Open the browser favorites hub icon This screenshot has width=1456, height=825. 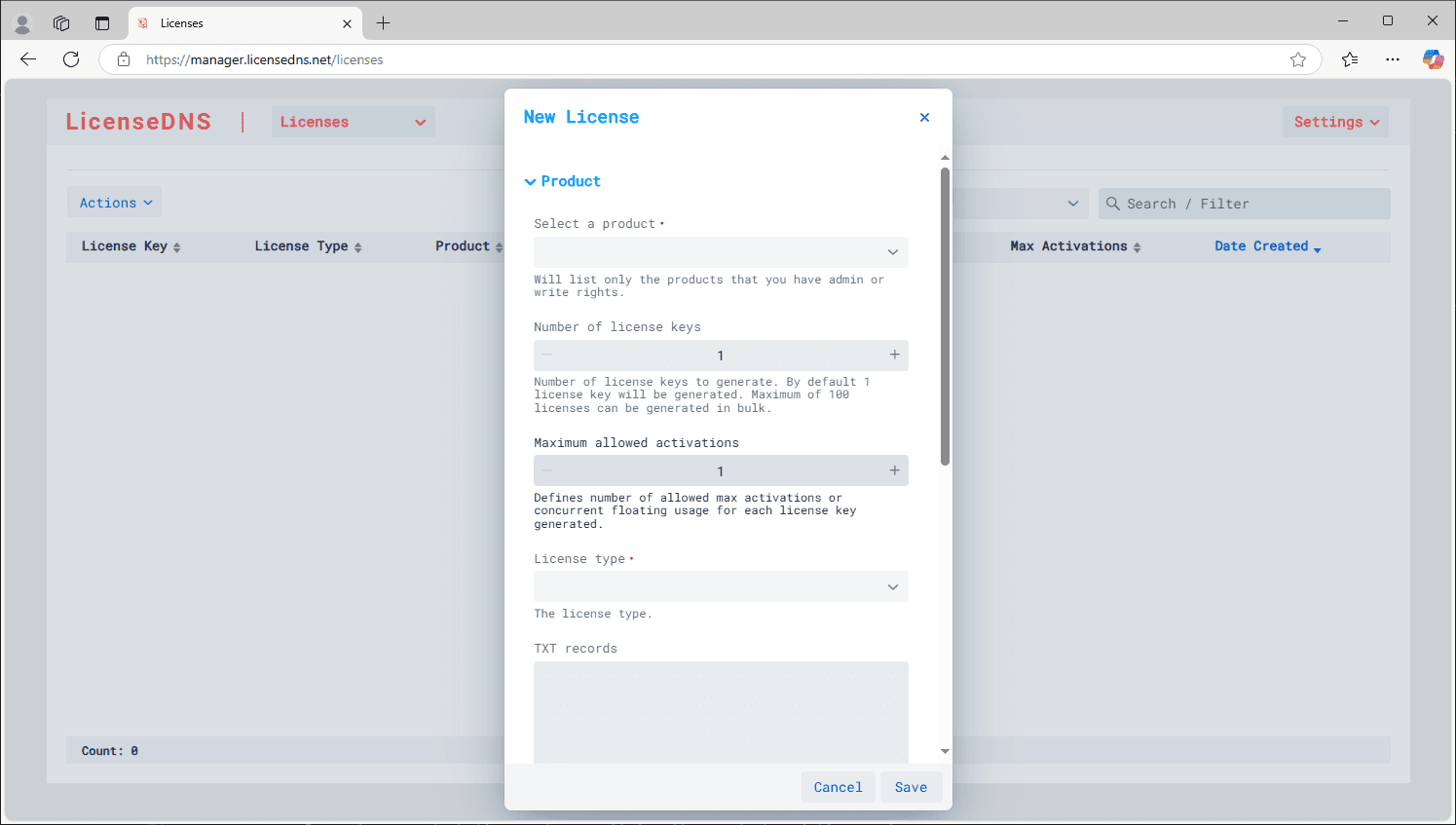pos(1350,59)
